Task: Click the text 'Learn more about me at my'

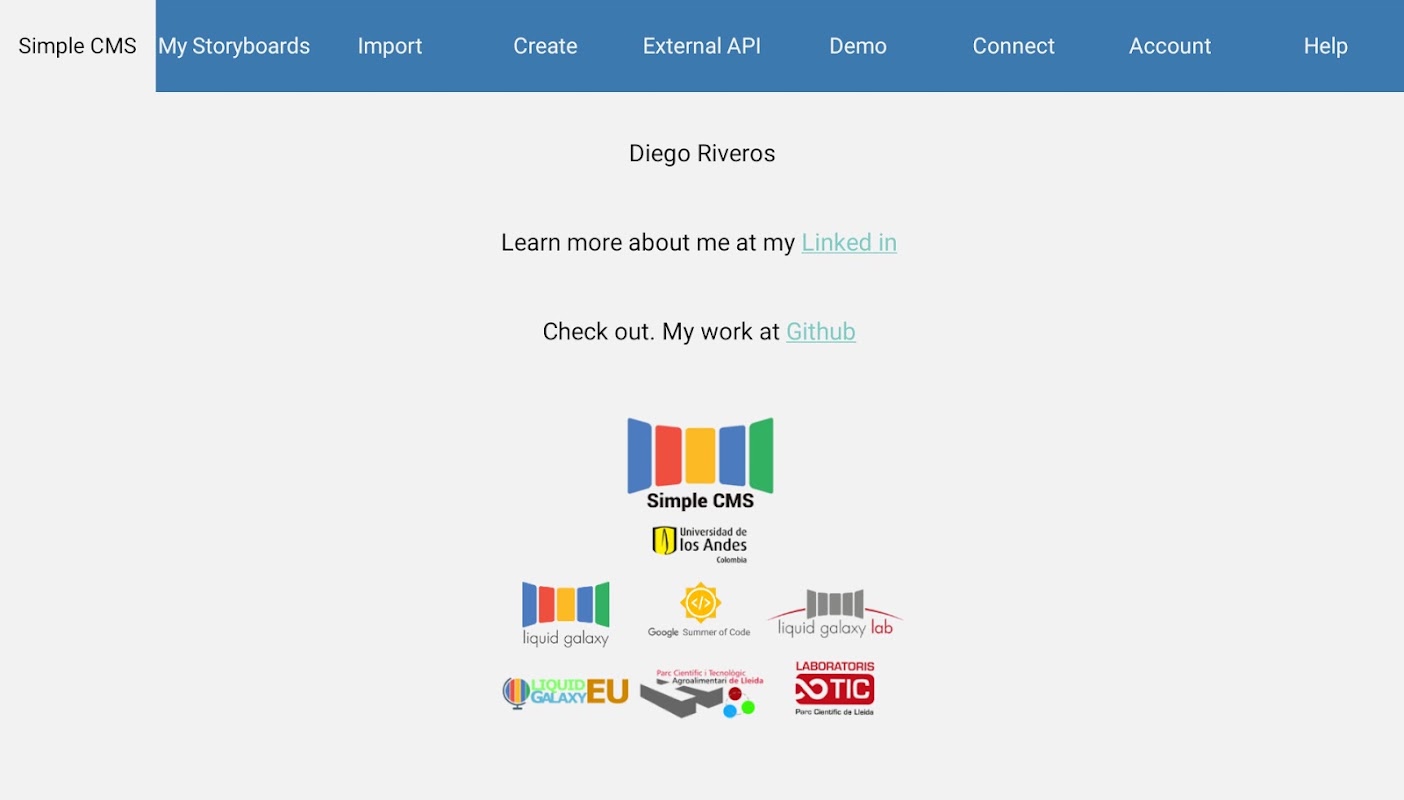Action: click(648, 243)
